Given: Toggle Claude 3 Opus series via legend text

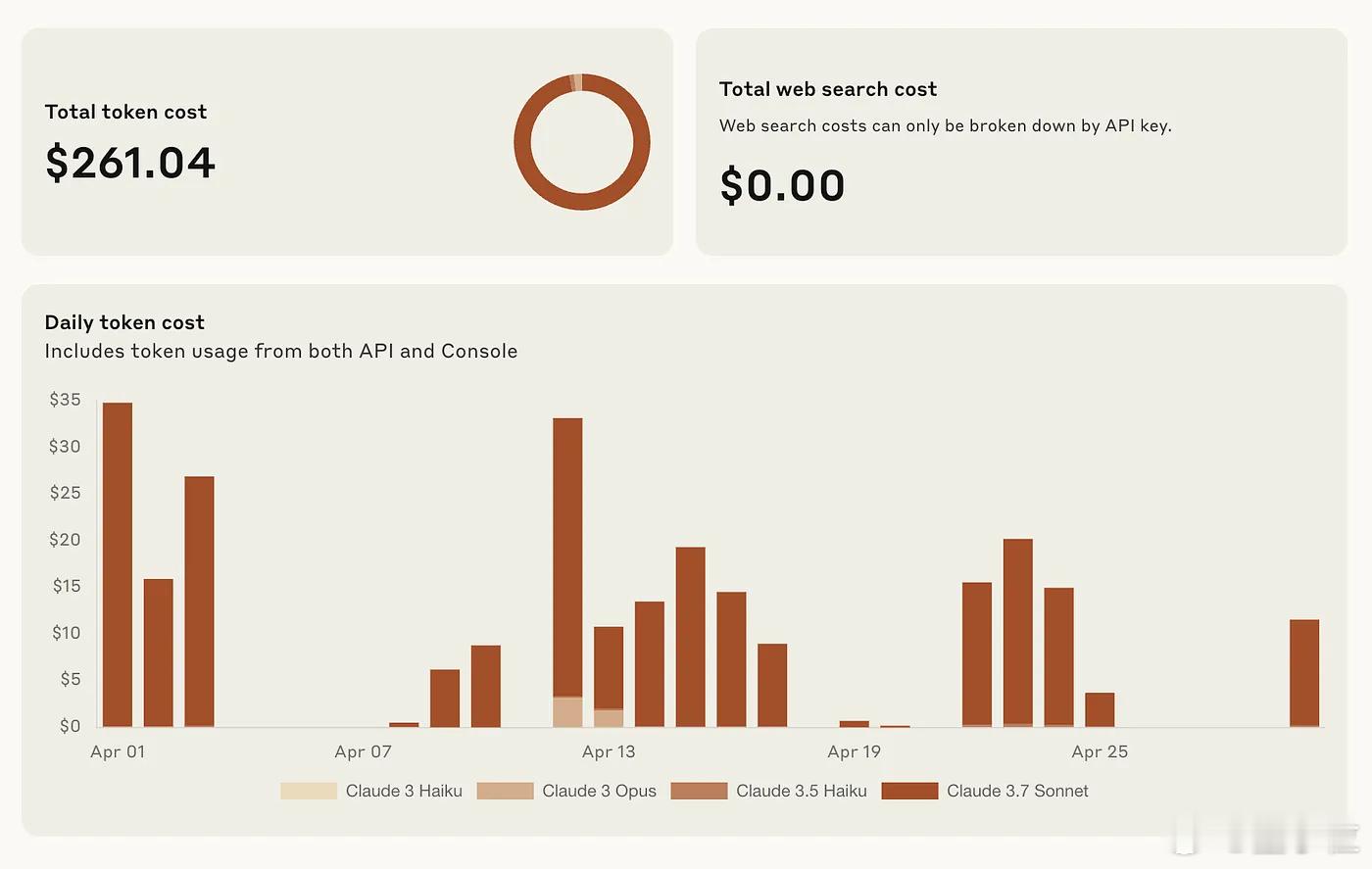Looking at the screenshot, I should 599,791.
